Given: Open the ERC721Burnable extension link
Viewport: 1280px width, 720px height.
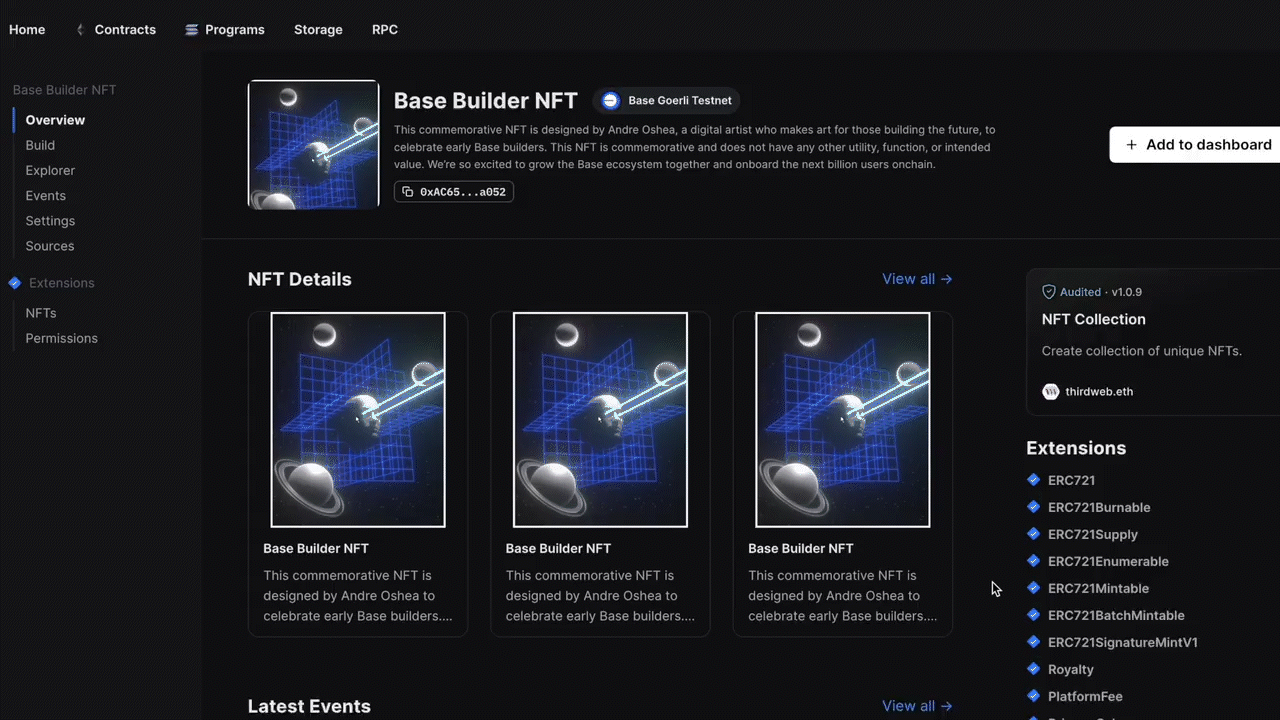Looking at the screenshot, I should (x=1099, y=507).
